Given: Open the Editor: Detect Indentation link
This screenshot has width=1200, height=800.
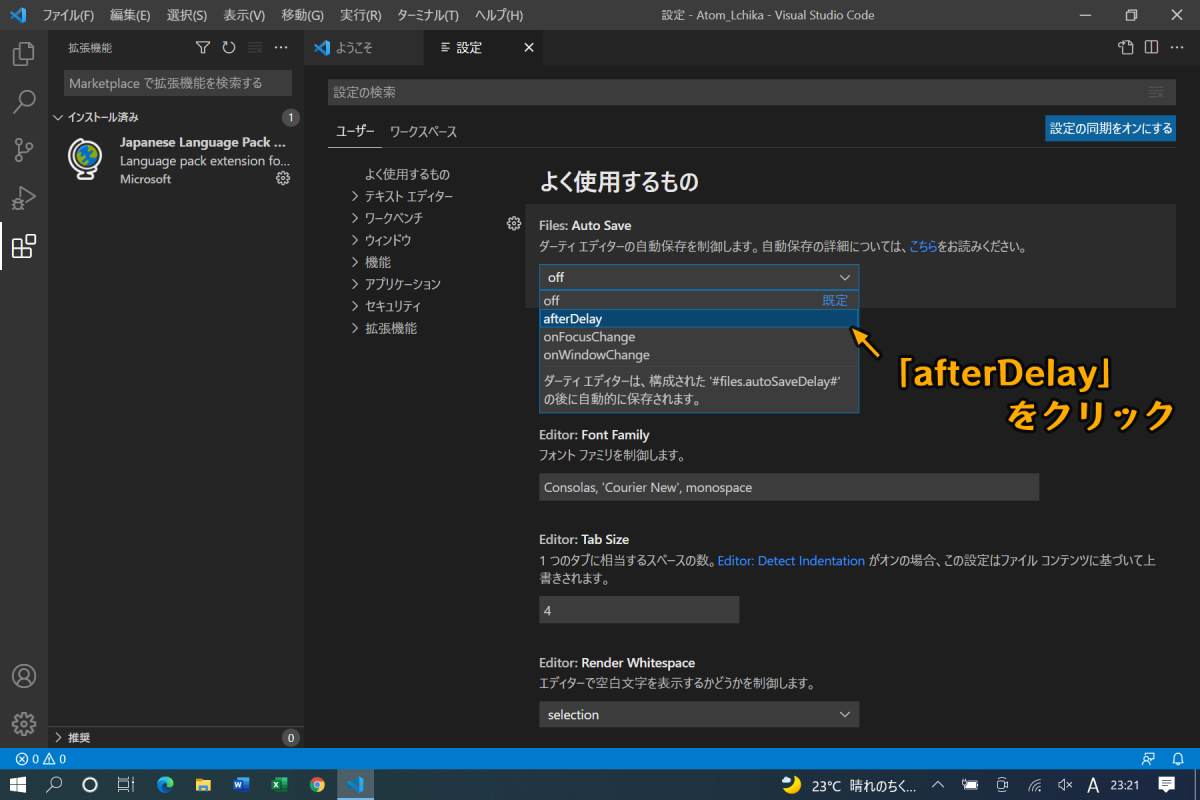Looking at the screenshot, I should point(791,561).
